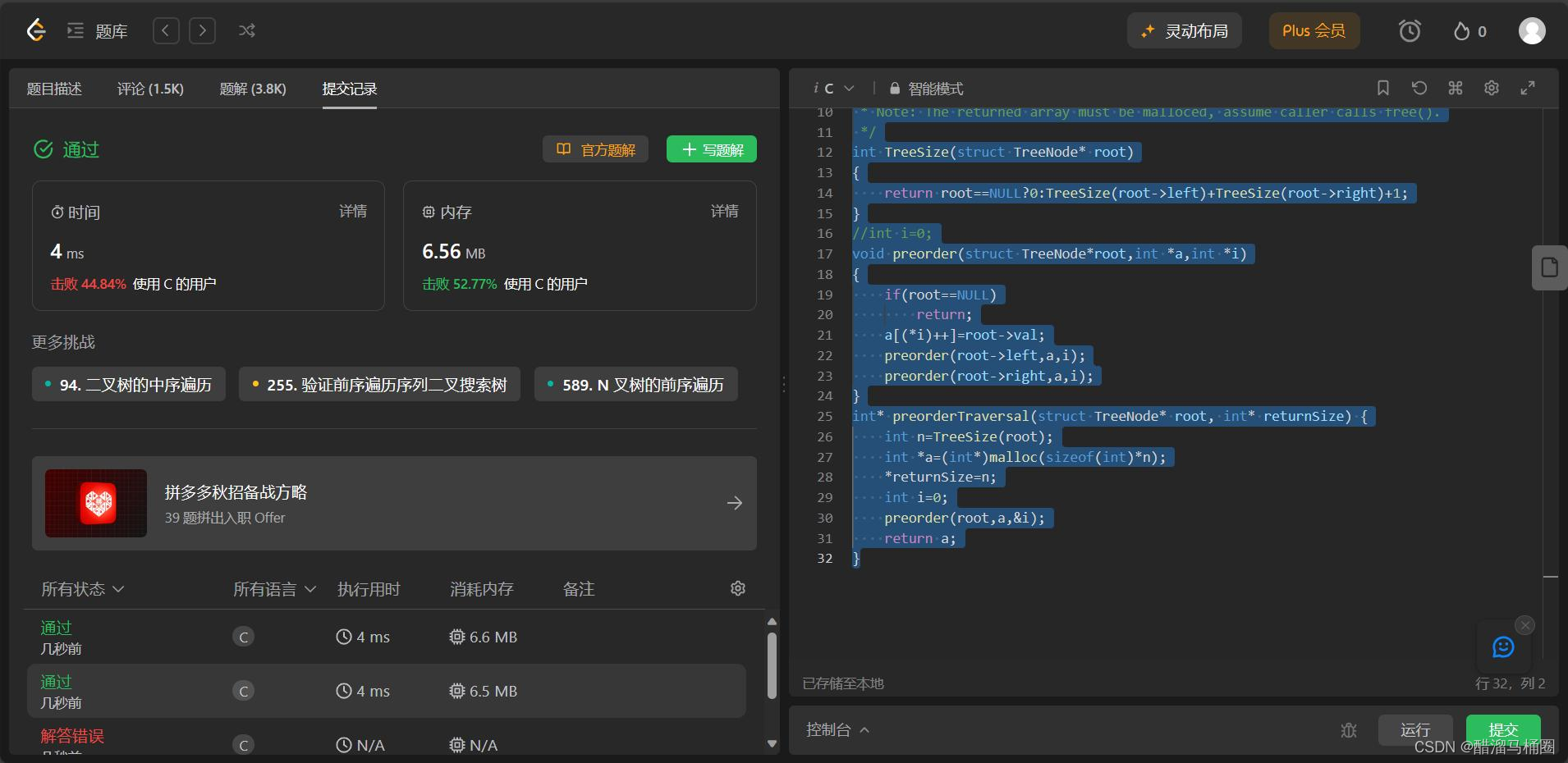The width and height of the screenshot is (1568, 763).
Task: Expand editor to fullscreen
Action: pos(1528,88)
